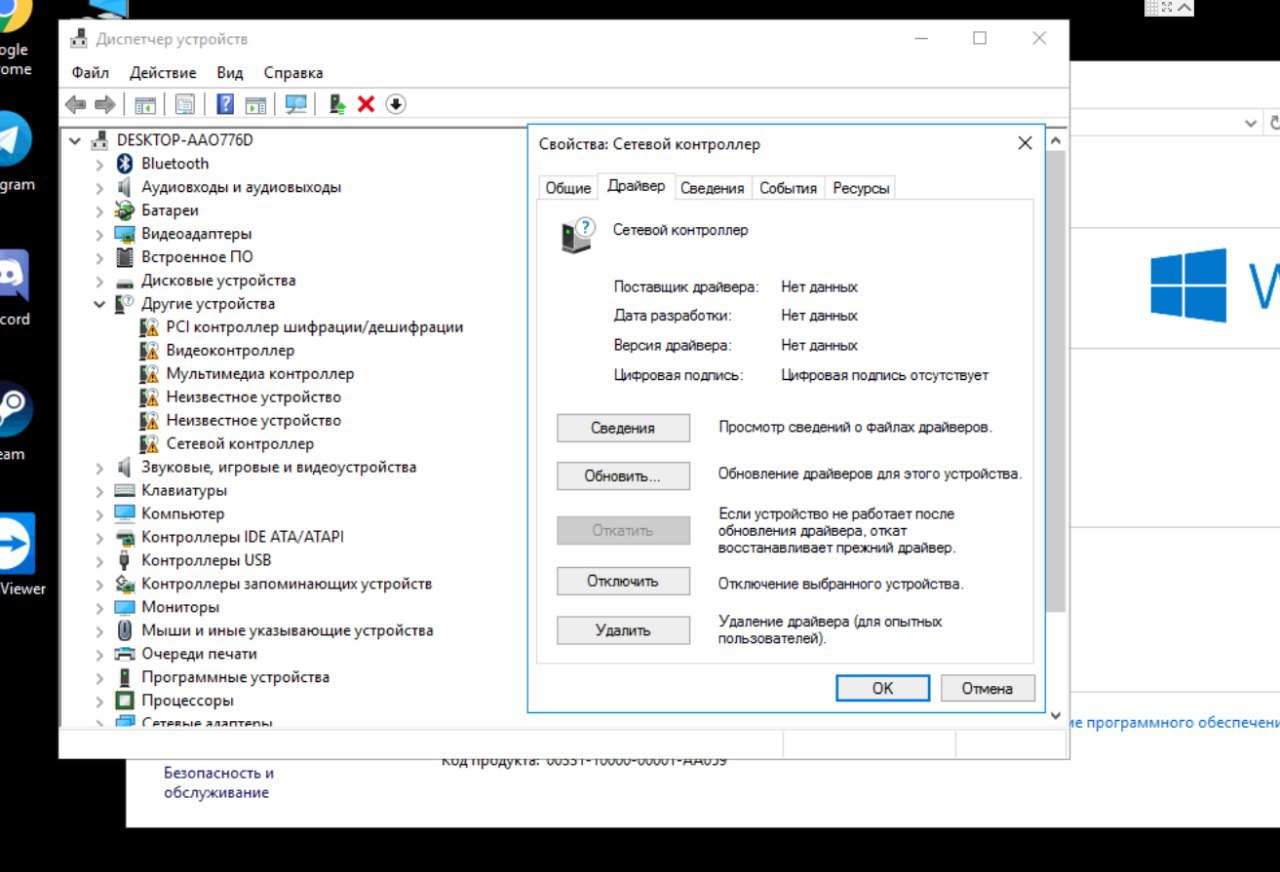Click the blue question mark Help icon
This screenshot has height=872, width=1280.
pos(226,104)
